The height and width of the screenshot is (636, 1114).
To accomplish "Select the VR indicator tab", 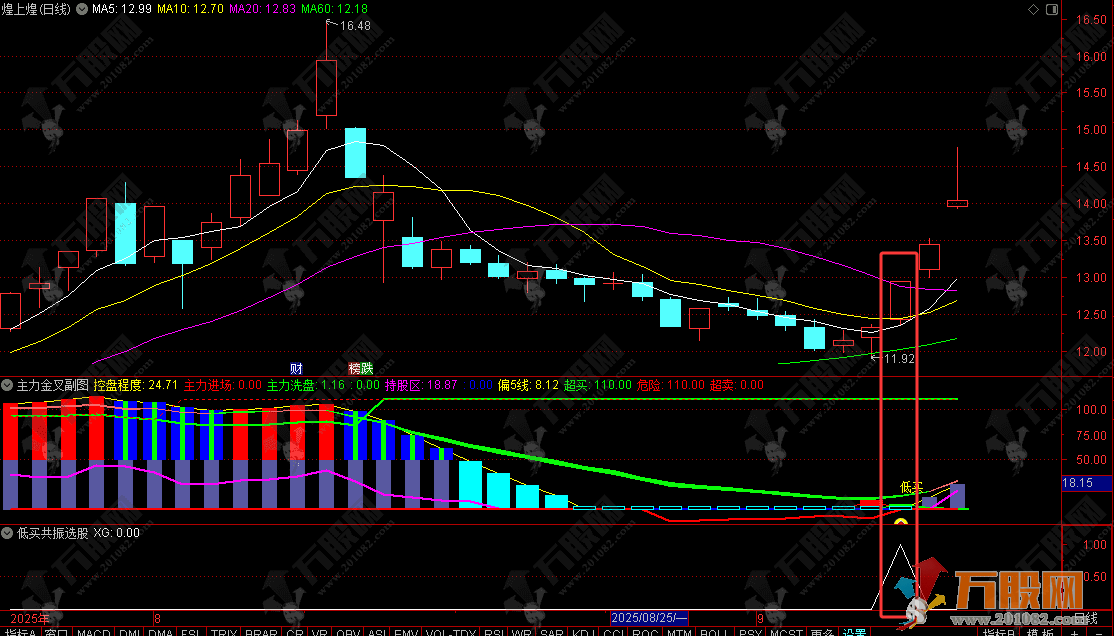I will click(320, 632).
